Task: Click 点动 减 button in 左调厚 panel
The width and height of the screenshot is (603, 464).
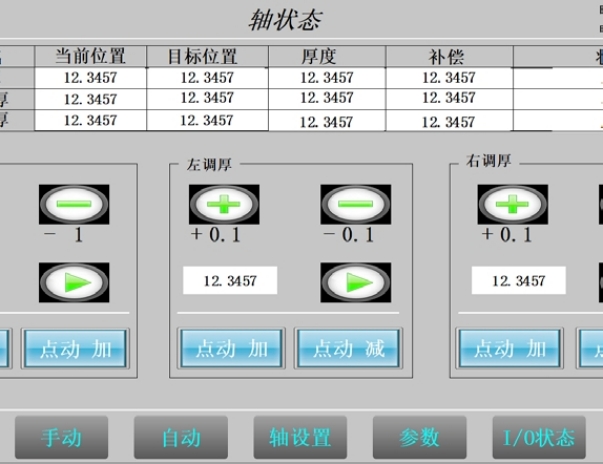Action: (348, 349)
